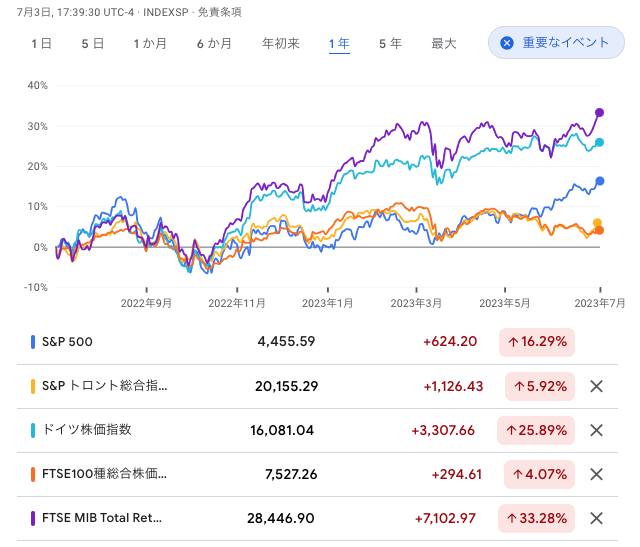The image size is (640, 547).
Task: Click the 2023年3月 axis label
Action: (416, 303)
